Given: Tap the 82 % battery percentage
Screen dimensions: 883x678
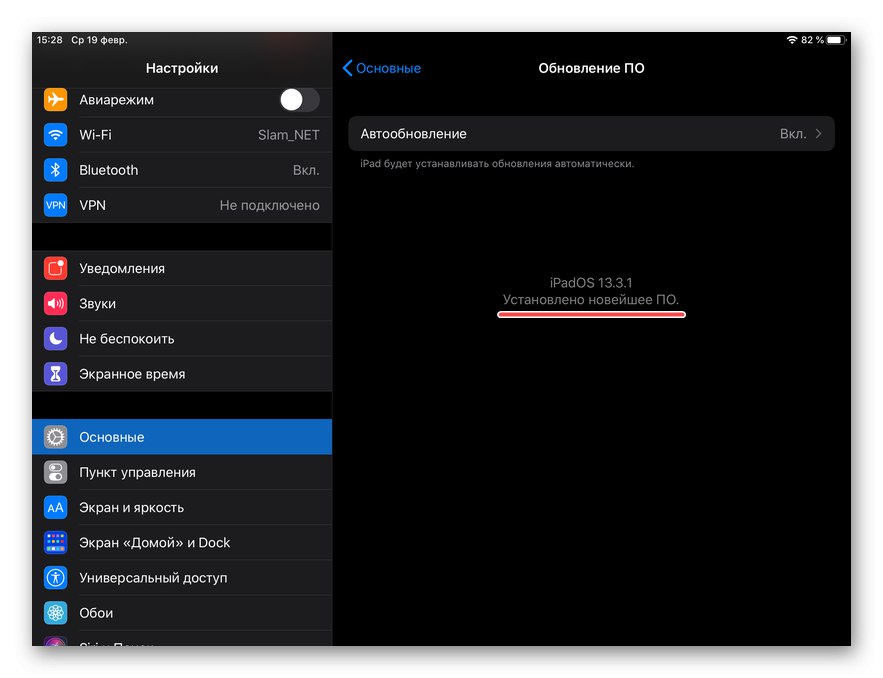Looking at the screenshot, I should [812, 40].
